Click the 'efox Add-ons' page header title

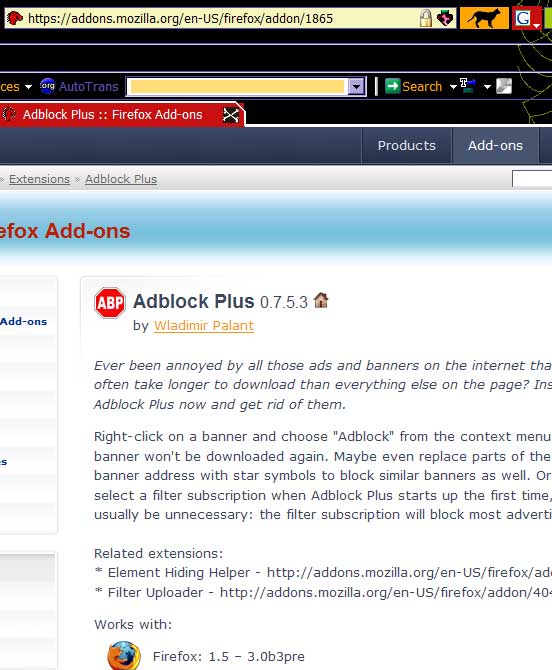[65, 231]
